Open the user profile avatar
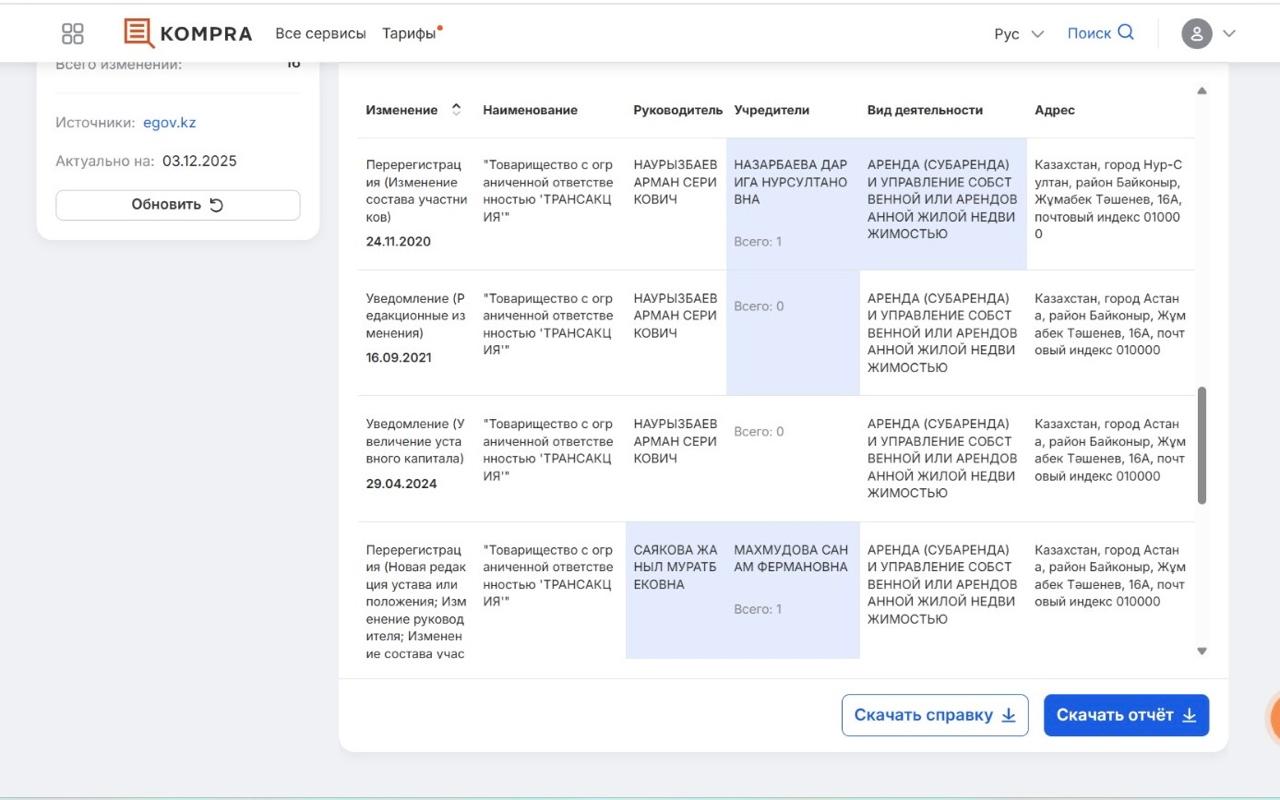The height and width of the screenshot is (800, 1280). pos(1196,33)
